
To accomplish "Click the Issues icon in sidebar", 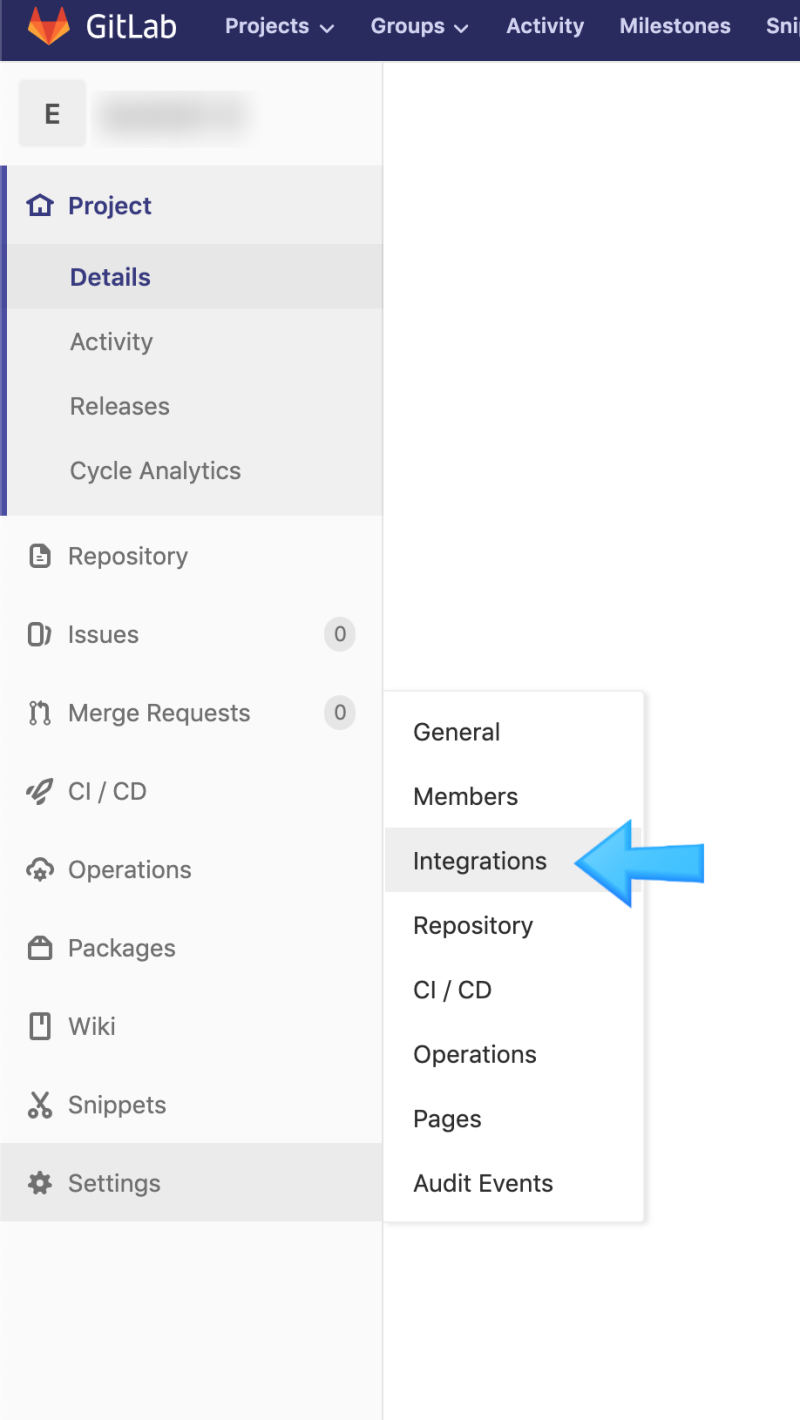I will (40, 635).
